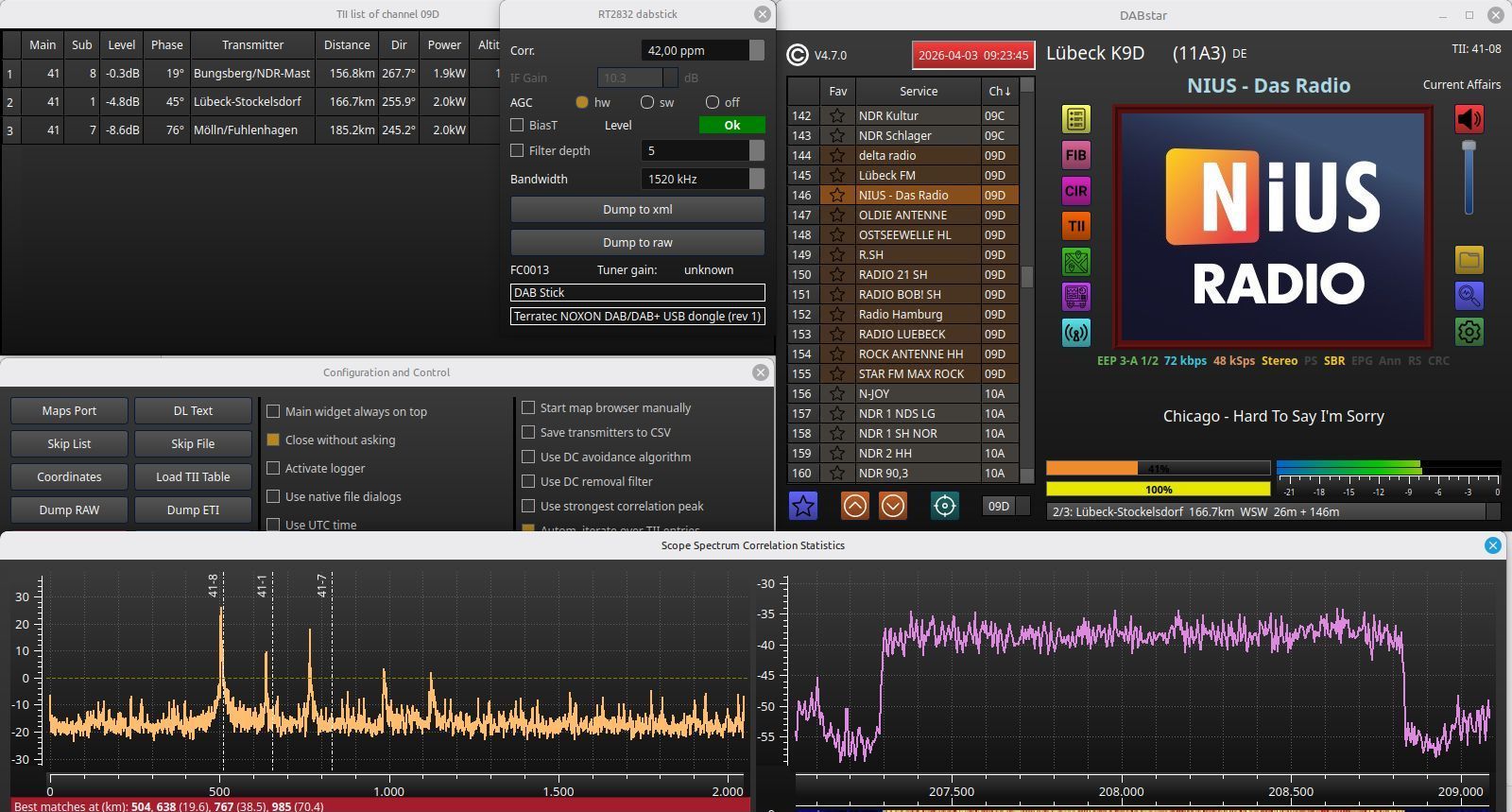Select Radio Hamburg in service list
This screenshot has width=1512, height=812.
tap(900, 314)
